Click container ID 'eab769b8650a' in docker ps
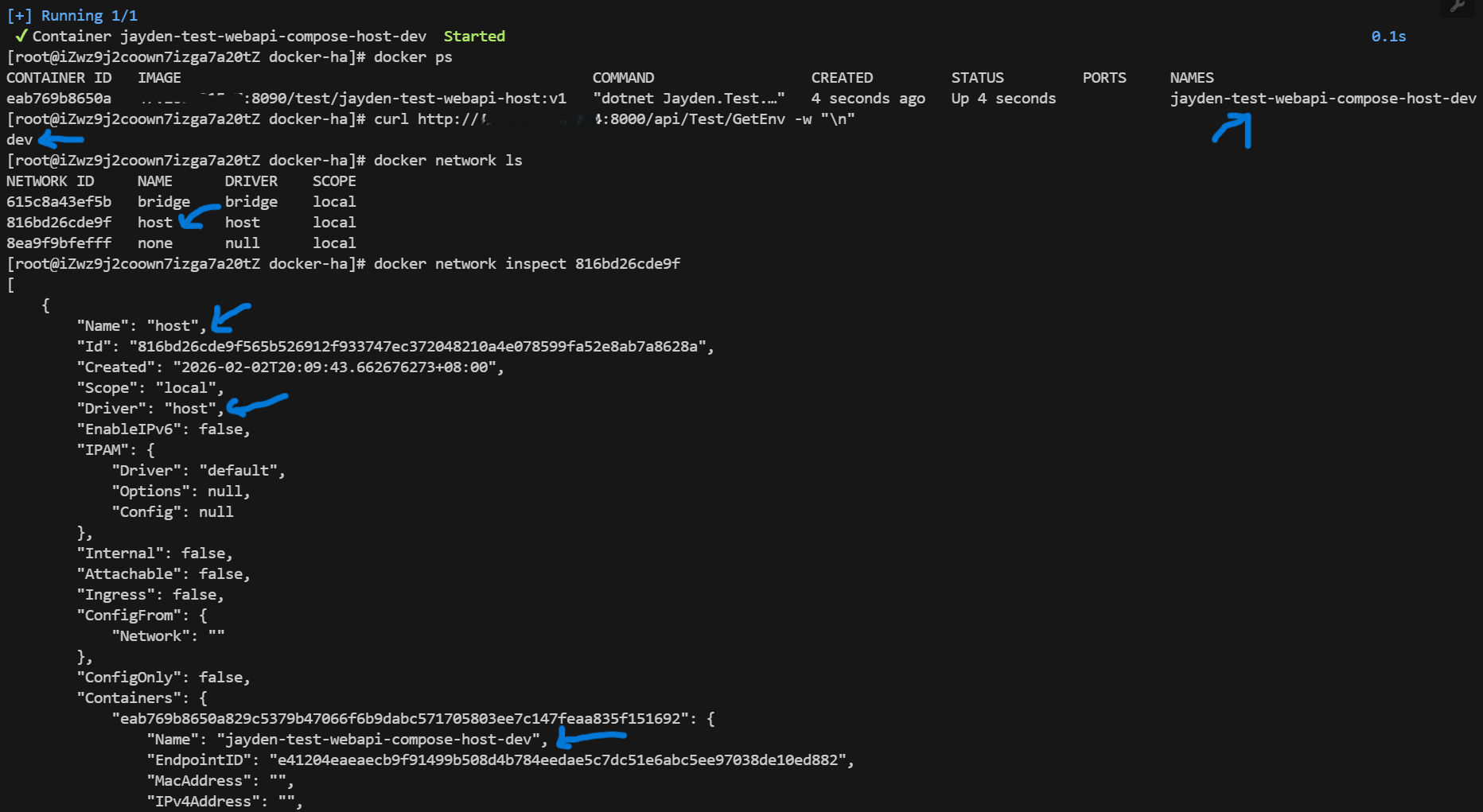The height and width of the screenshot is (812, 1483). pyautogui.click(x=59, y=99)
